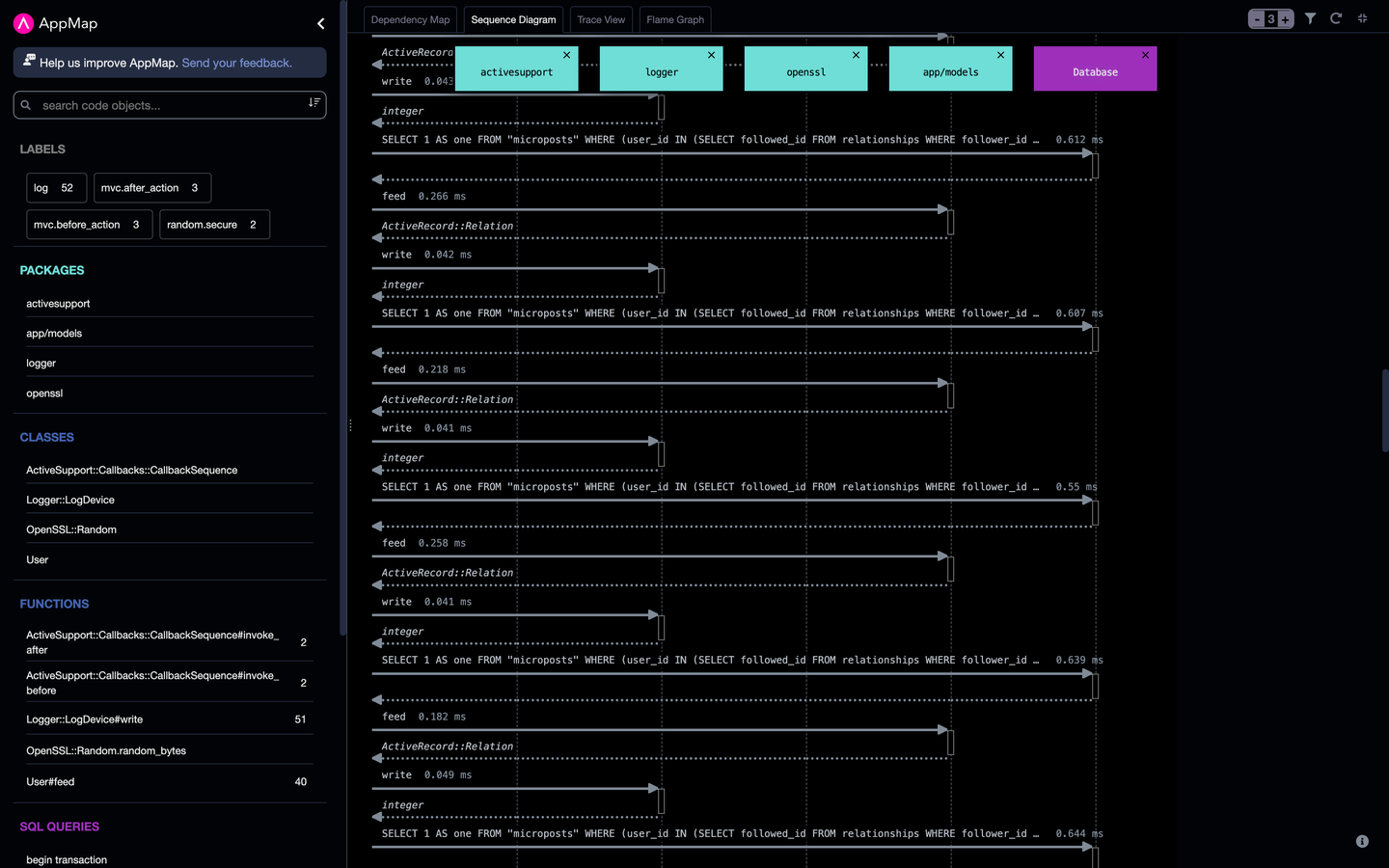Viewport: 1389px width, 868px height.
Task: Select the Logger::LogDevice#write function
Action: 170,719
